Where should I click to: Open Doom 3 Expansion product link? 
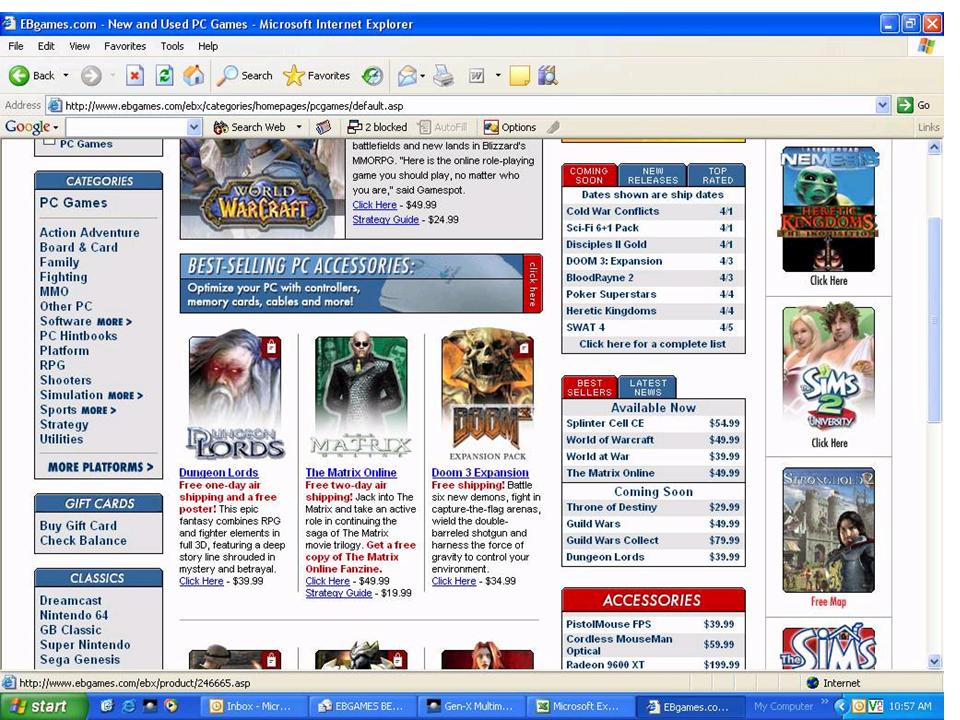(x=480, y=473)
